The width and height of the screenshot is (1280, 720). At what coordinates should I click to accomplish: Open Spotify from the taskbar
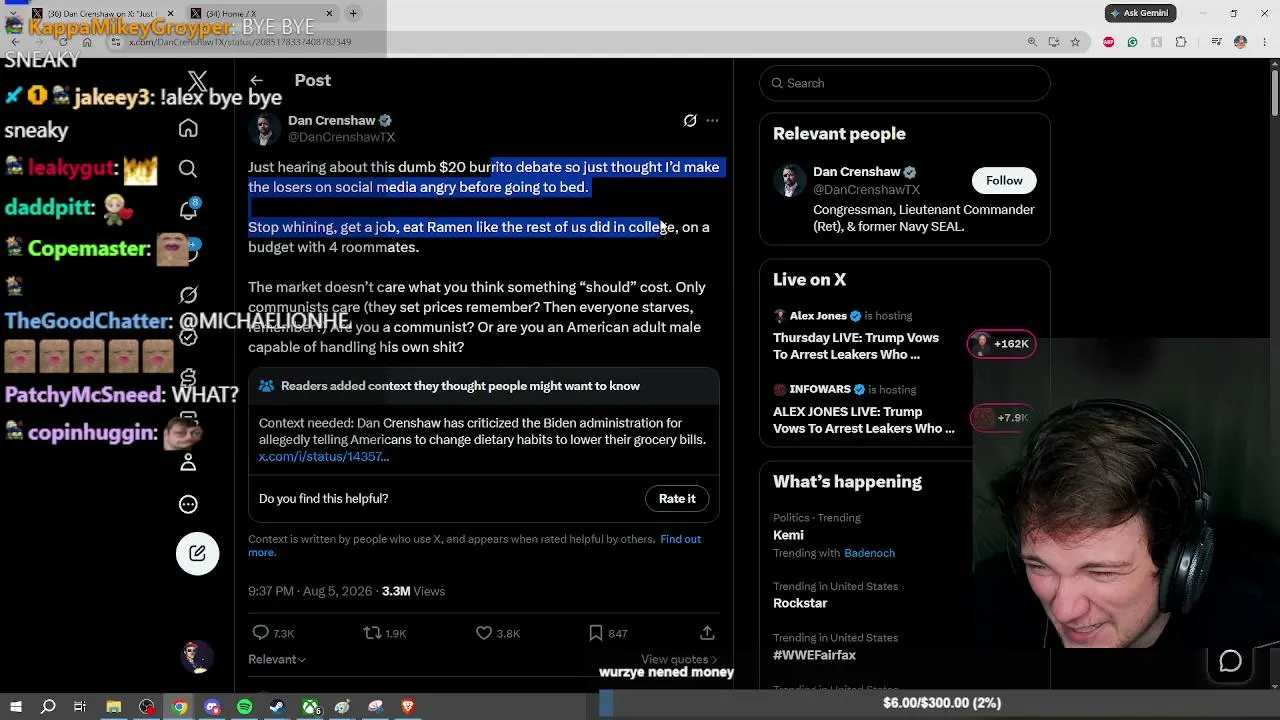245,707
